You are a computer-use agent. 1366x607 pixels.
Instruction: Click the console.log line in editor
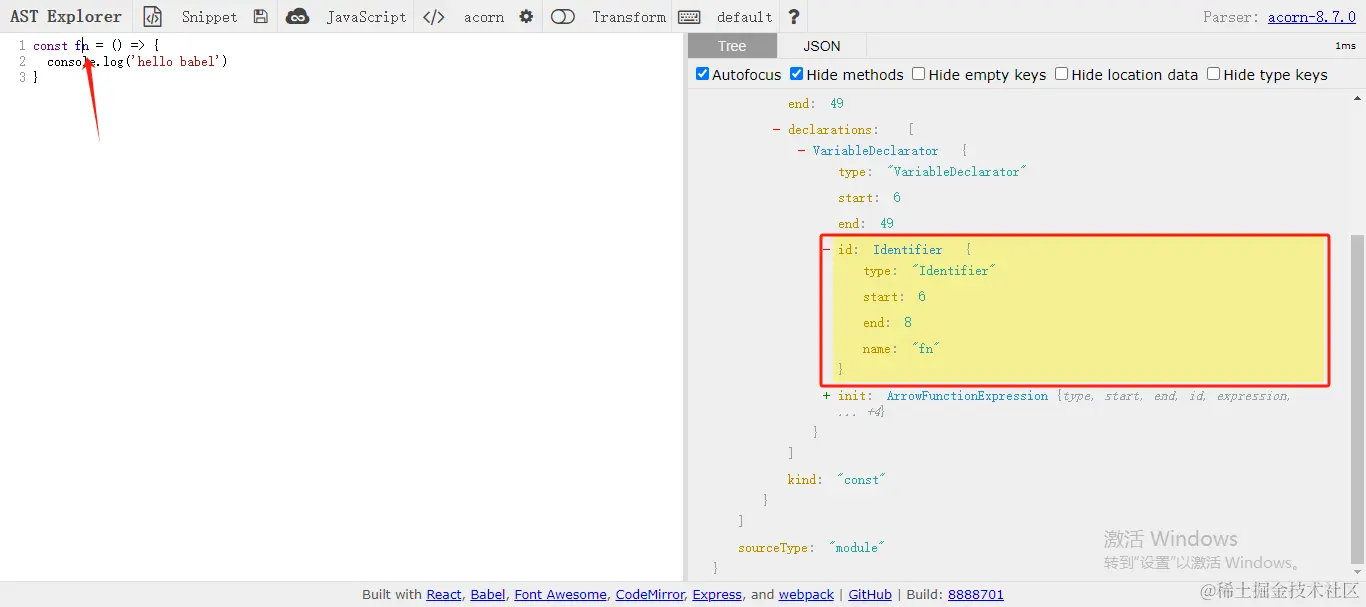137,62
